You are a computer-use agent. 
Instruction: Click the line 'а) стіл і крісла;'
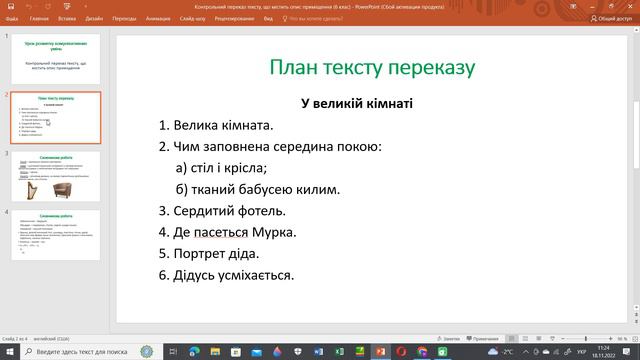pyautogui.click(x=221, y=168)
